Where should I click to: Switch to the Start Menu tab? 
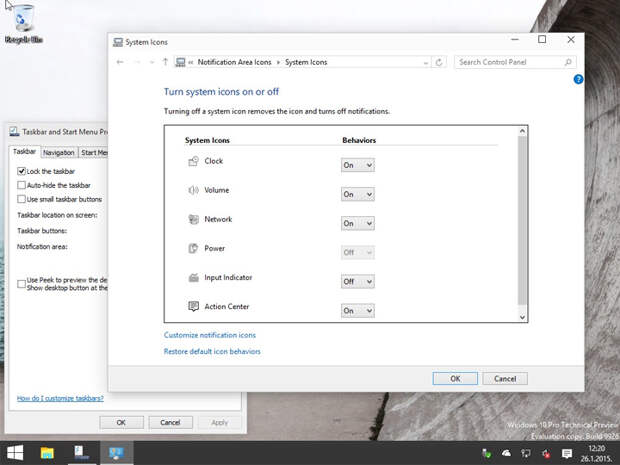point(94,153)
